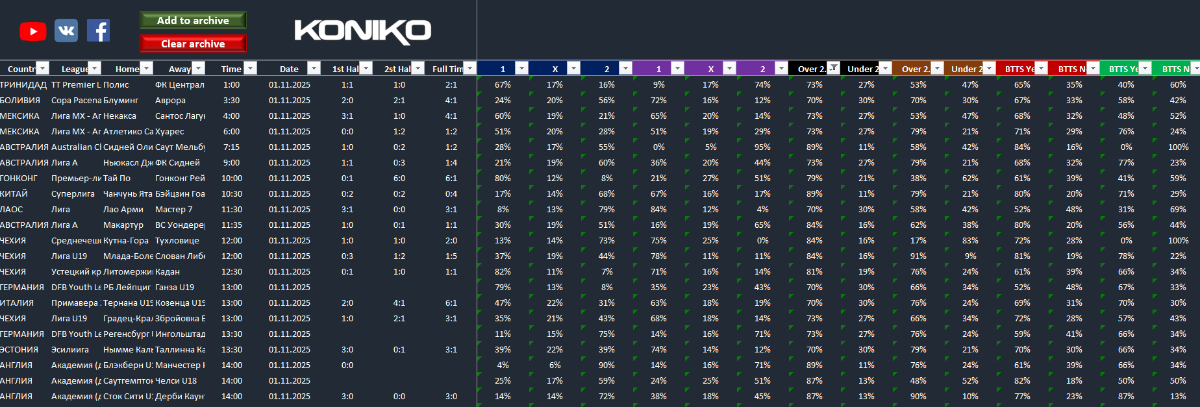
Task: Open the red BTTS Yes filter dropdown
Action: point(1040,69)
